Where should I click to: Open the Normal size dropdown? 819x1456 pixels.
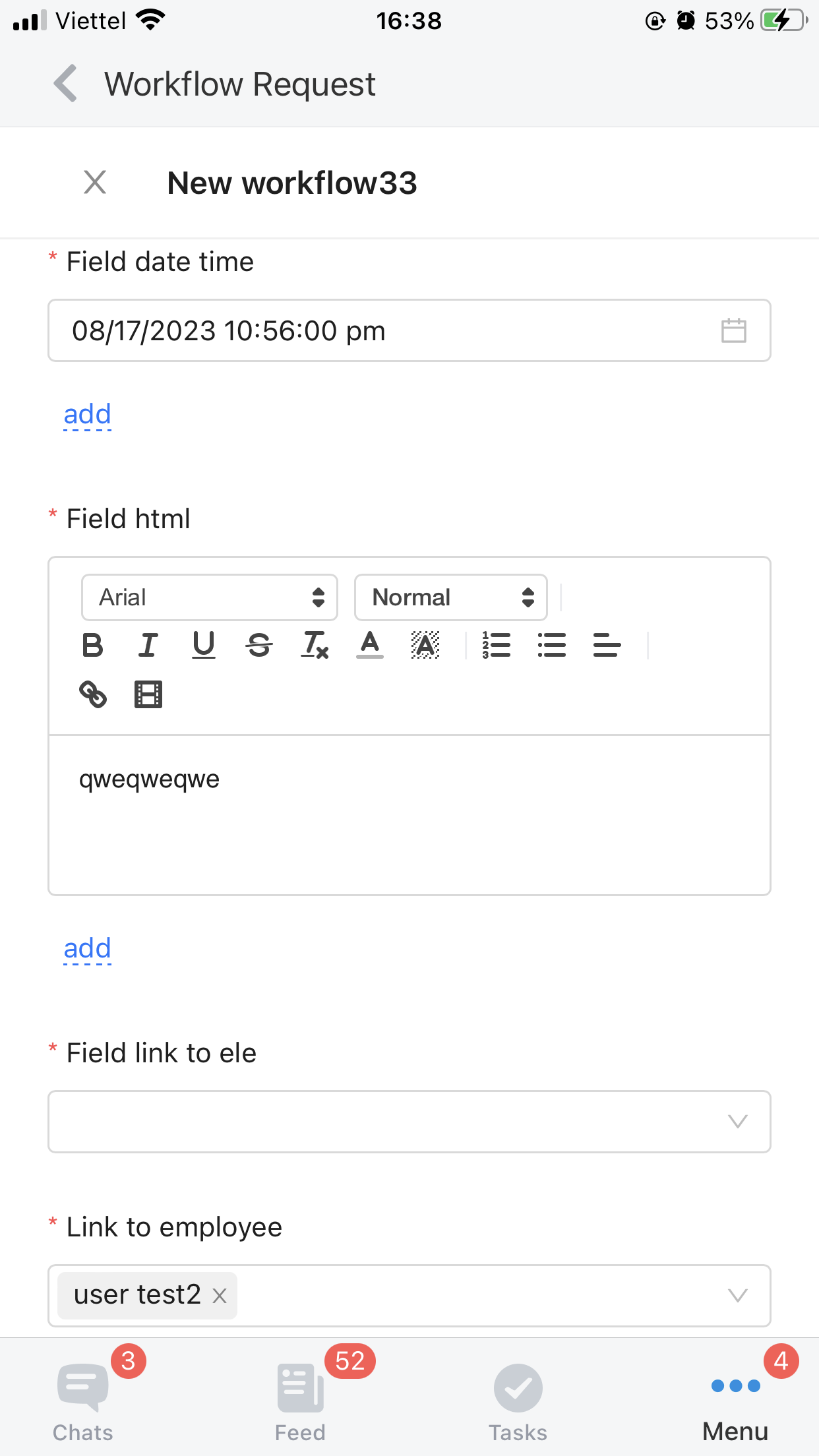(451, 597)
